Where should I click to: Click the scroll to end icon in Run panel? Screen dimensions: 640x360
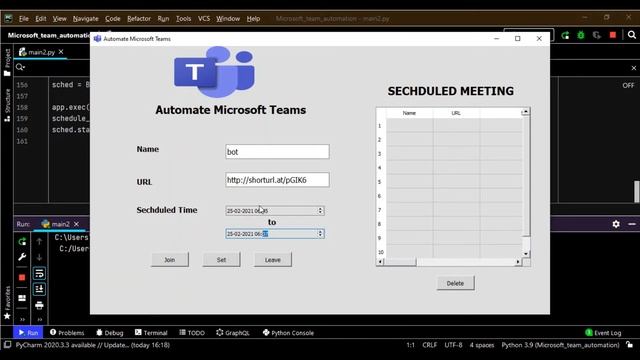pyautogui.click(x=39, y=289)
